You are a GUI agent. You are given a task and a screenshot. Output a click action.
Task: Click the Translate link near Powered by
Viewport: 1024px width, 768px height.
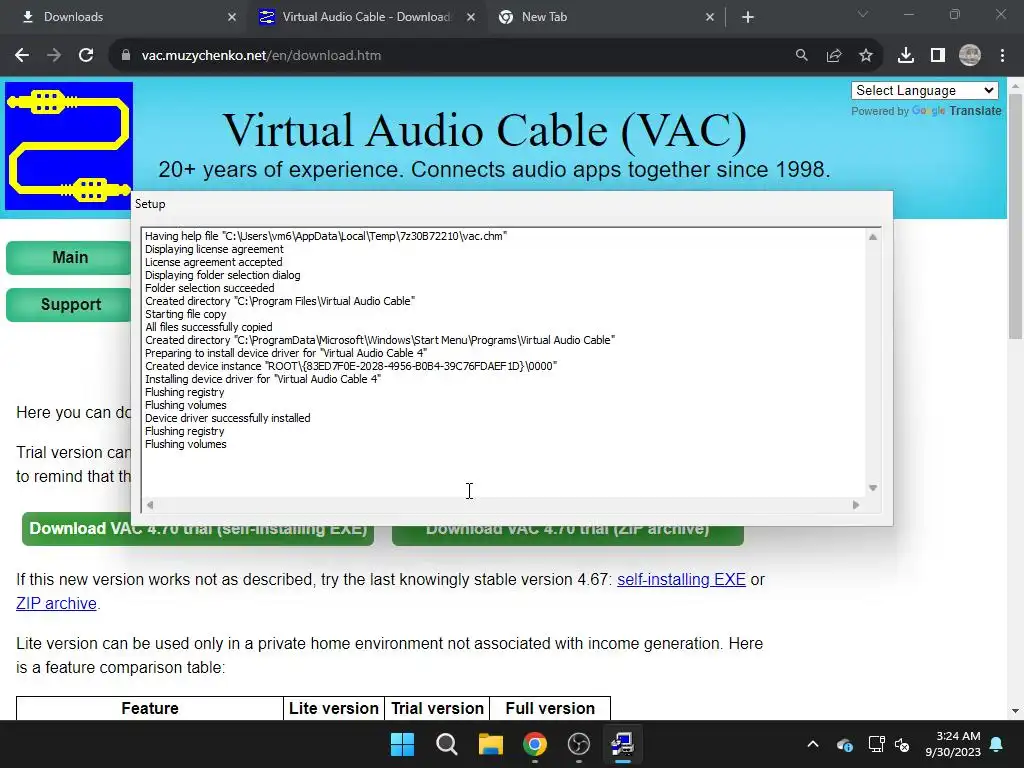click(975, 111)
